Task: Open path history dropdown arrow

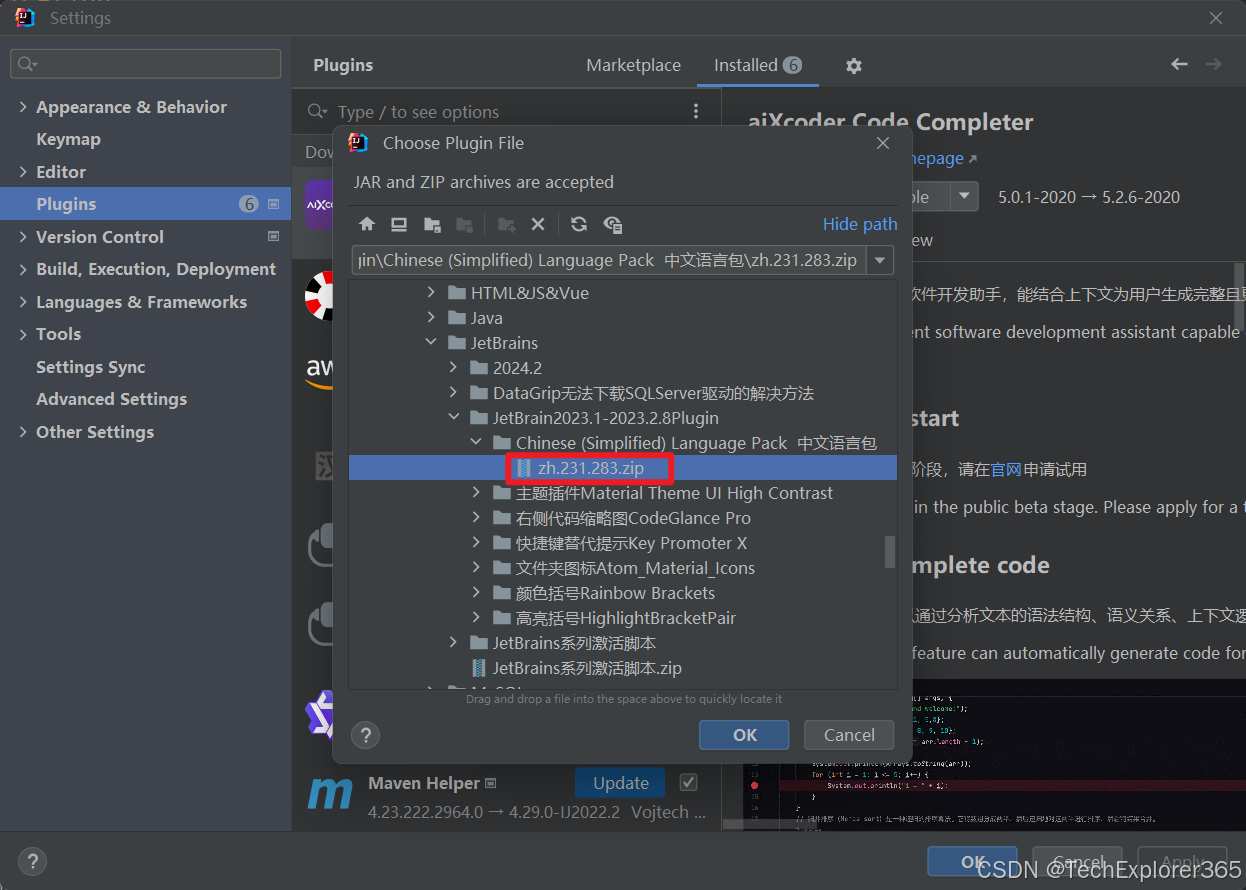Action: pyautogui.click(x=880, y=261)
